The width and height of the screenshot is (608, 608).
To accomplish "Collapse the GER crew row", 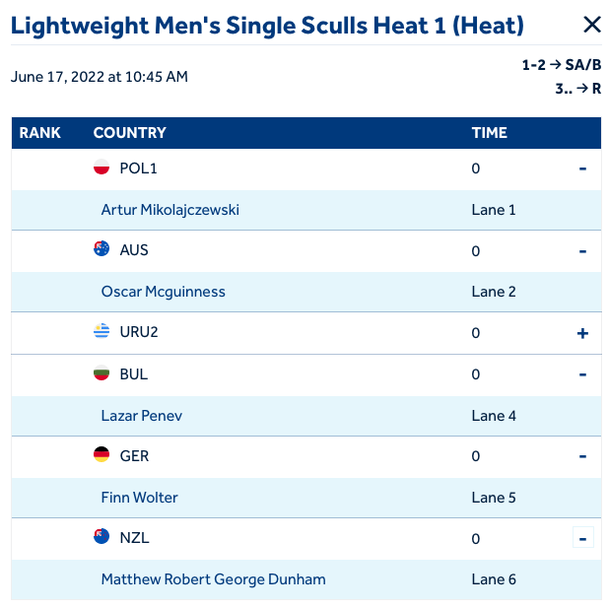I will (x=582, y=456).
